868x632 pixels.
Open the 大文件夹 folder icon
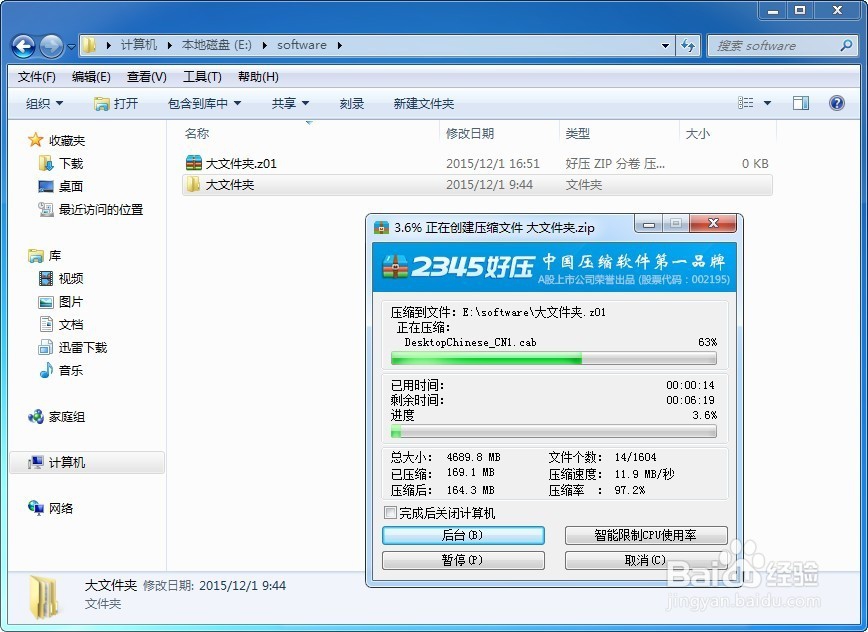point(192,185)
